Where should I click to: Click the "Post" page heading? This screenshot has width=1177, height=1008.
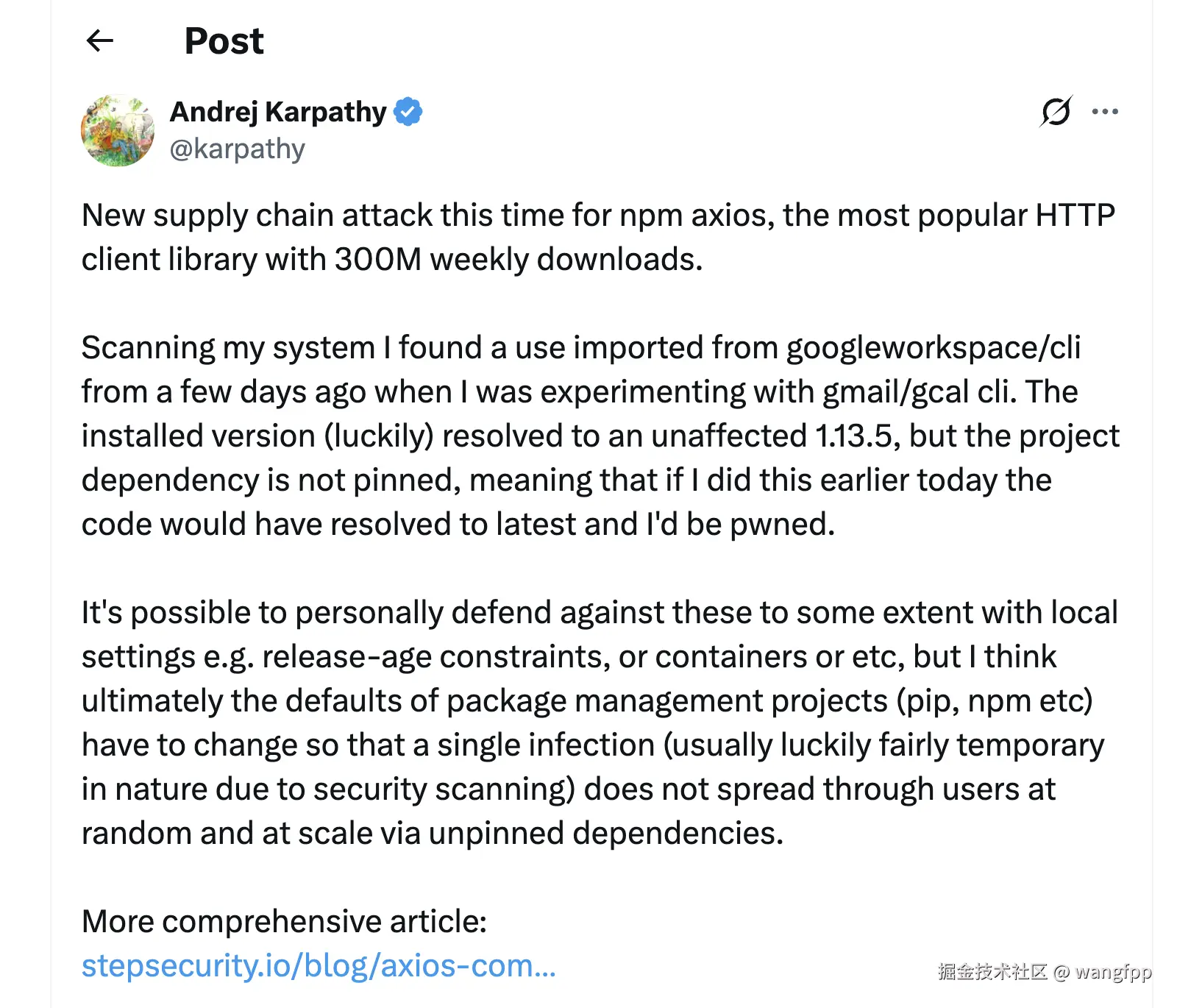tap(224, 41)
